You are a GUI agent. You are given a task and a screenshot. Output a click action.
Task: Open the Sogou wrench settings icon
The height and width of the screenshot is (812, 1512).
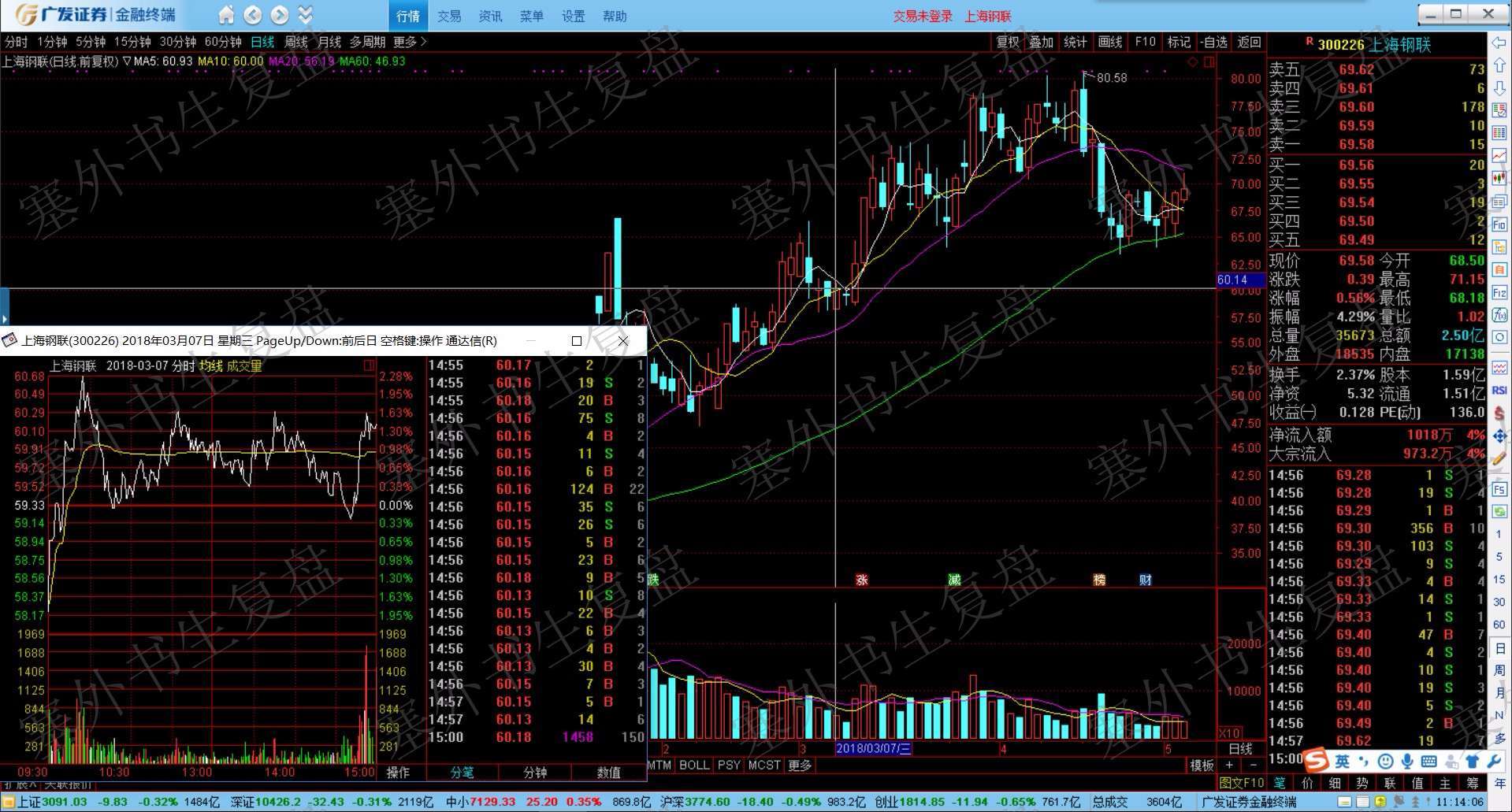tap(1493, 762)
